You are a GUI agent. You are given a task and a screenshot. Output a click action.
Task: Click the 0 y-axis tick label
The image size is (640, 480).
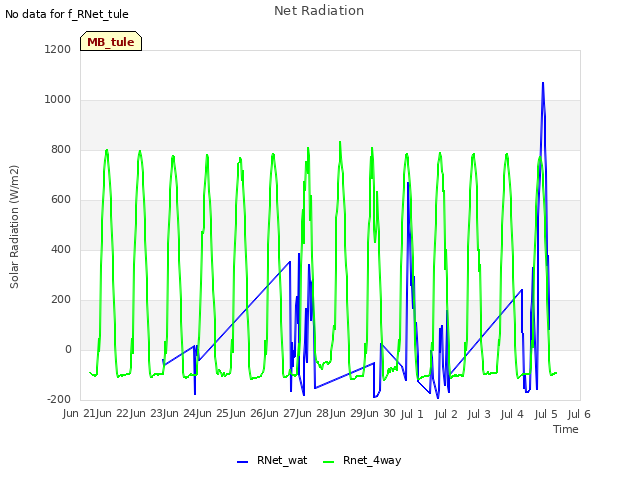[68, 349]
